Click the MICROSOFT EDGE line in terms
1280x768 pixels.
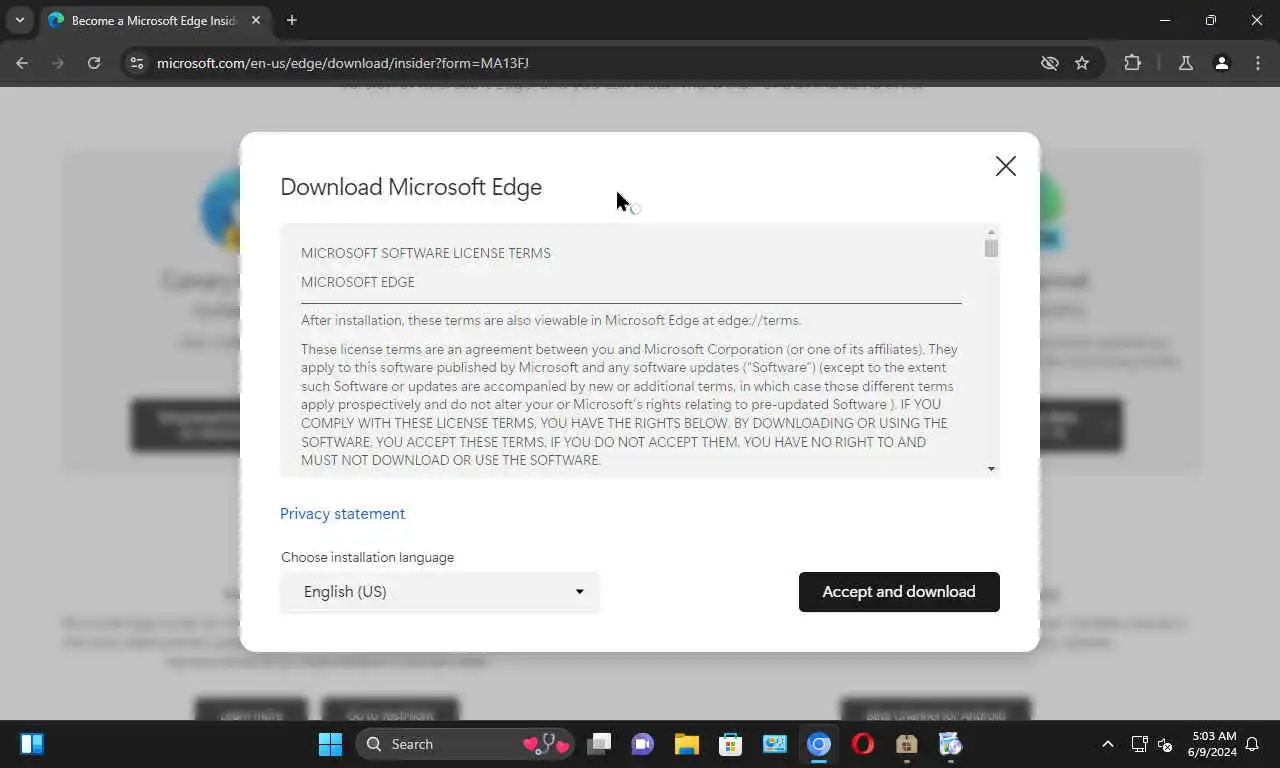(358, 282)
